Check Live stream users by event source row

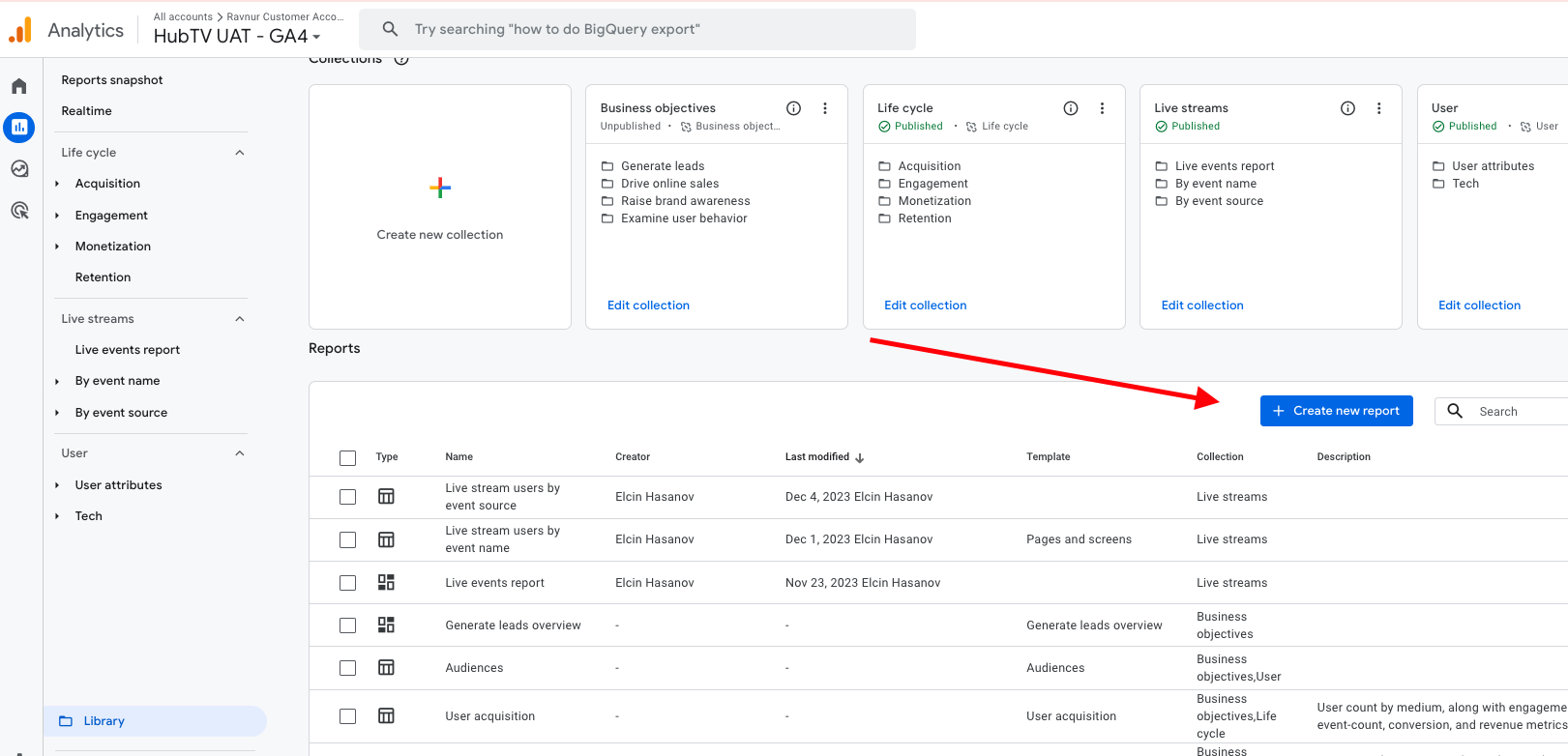[348, 497]
